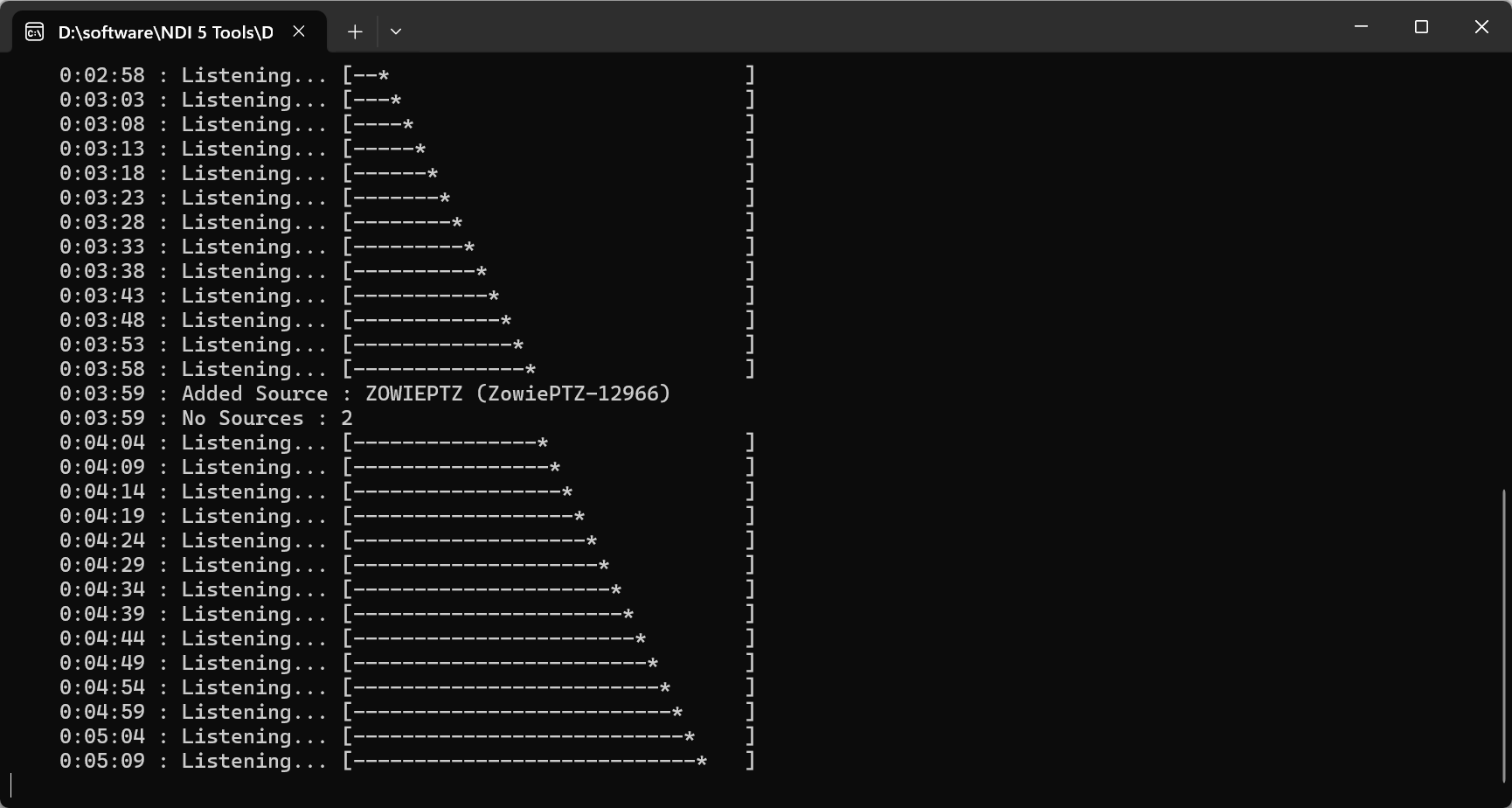
Task: Click the asterisk on the 0:03:58 progress bar
Action: tap(530, 370)
